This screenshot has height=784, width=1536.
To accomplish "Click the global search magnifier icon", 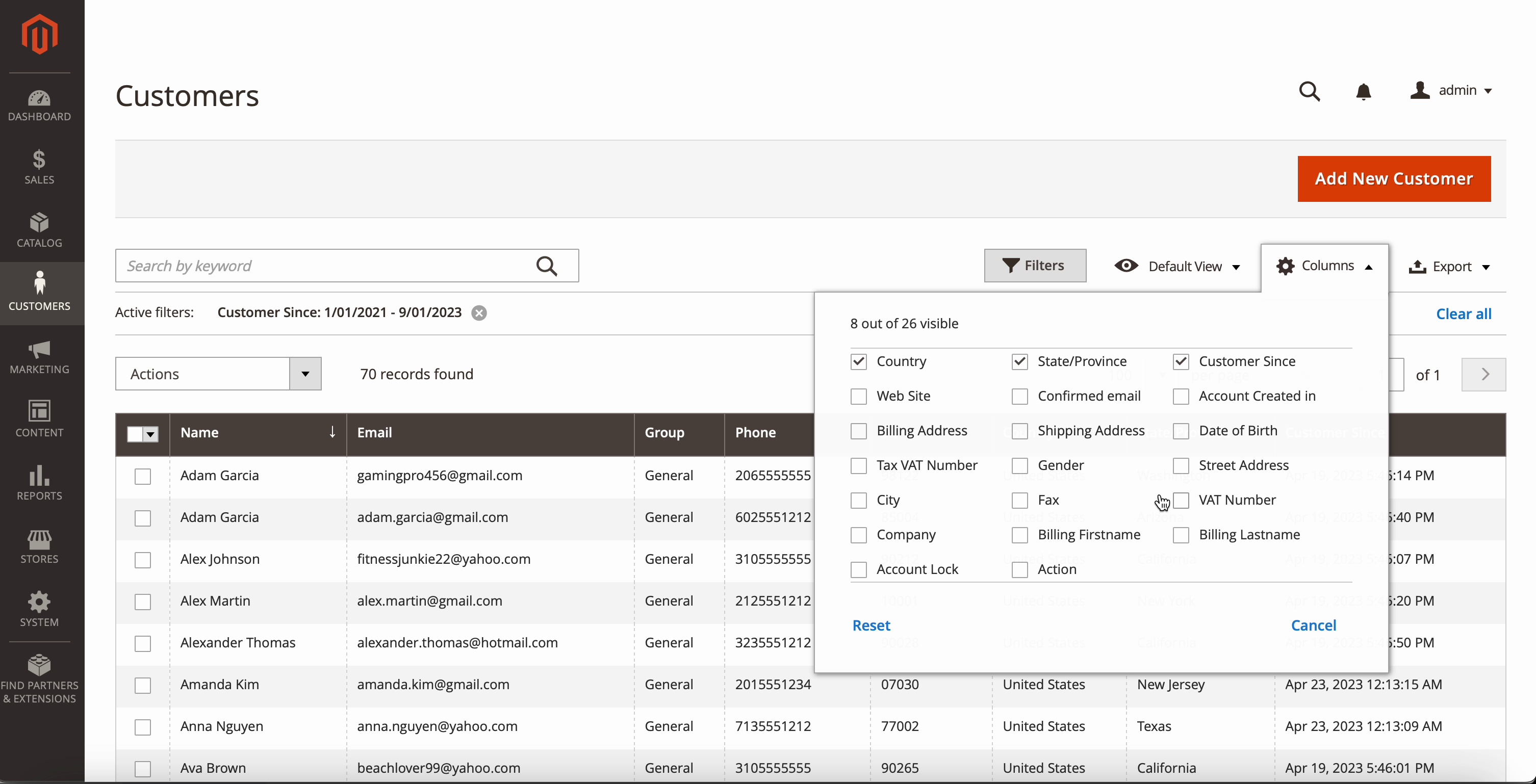I will [1310, 91].
